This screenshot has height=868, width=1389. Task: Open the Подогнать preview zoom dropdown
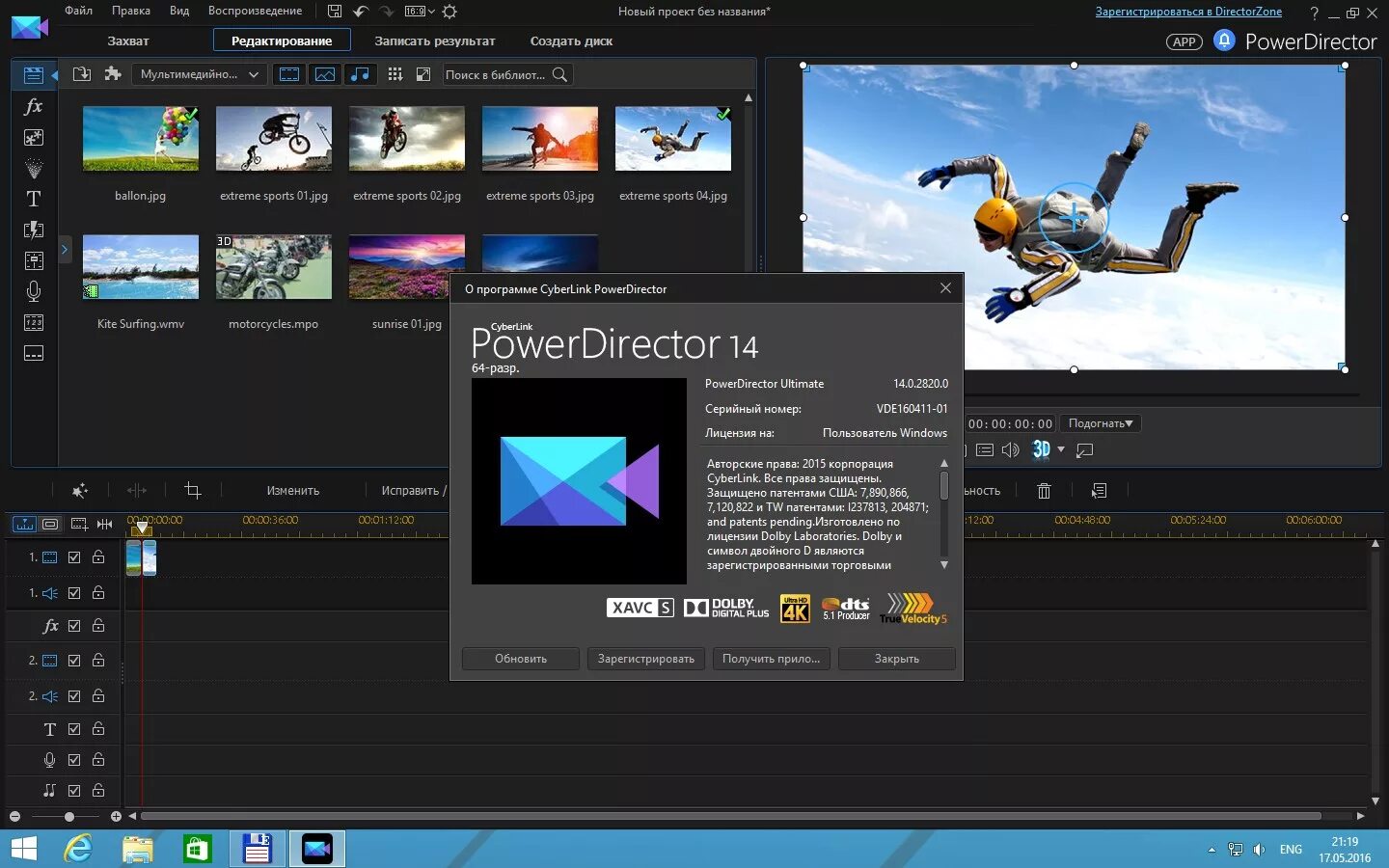click(x=1101, y=423)
